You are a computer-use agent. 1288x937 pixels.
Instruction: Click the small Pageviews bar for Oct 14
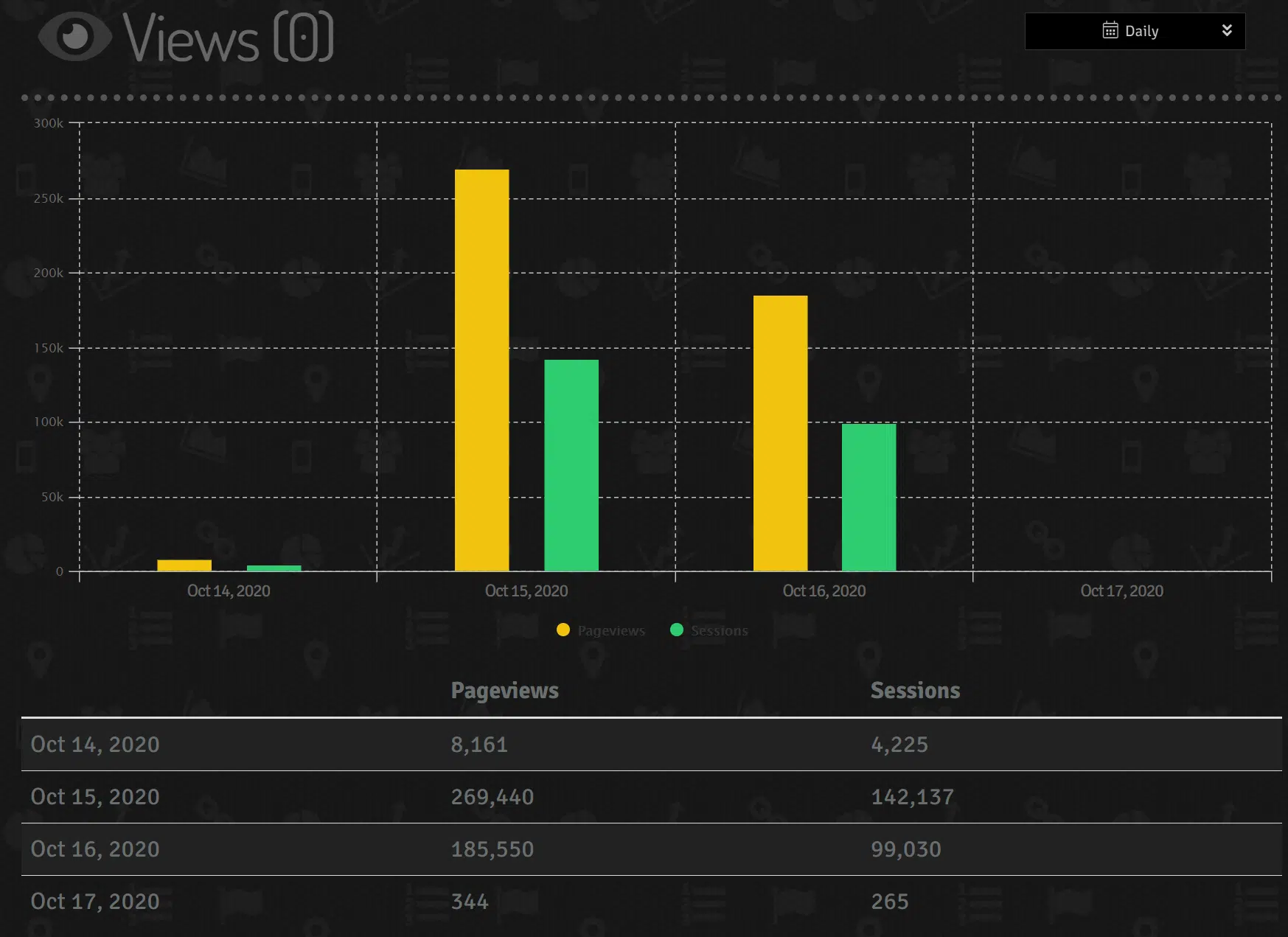tap(184, 564)
